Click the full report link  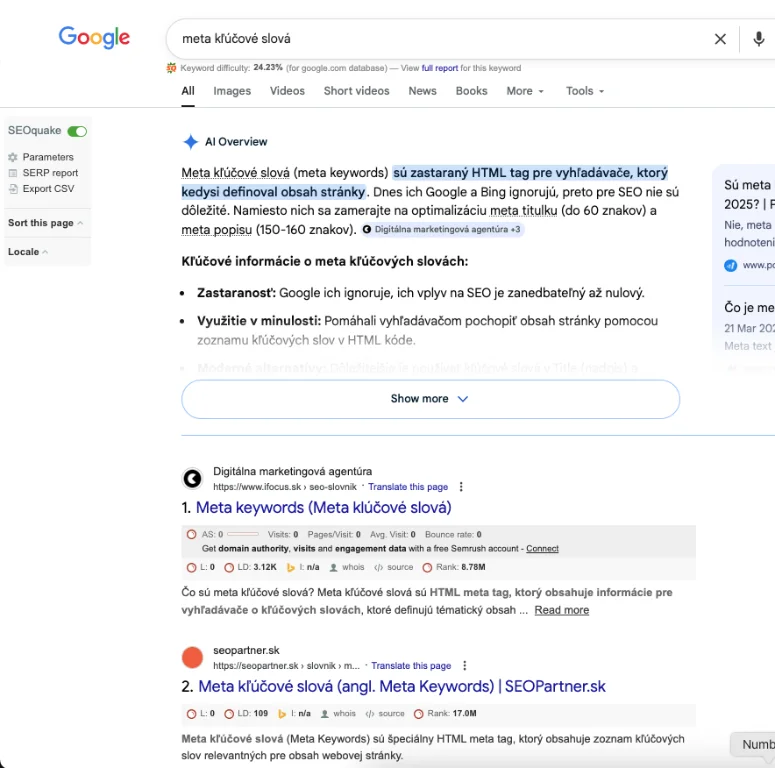click(x=440, y=68)
